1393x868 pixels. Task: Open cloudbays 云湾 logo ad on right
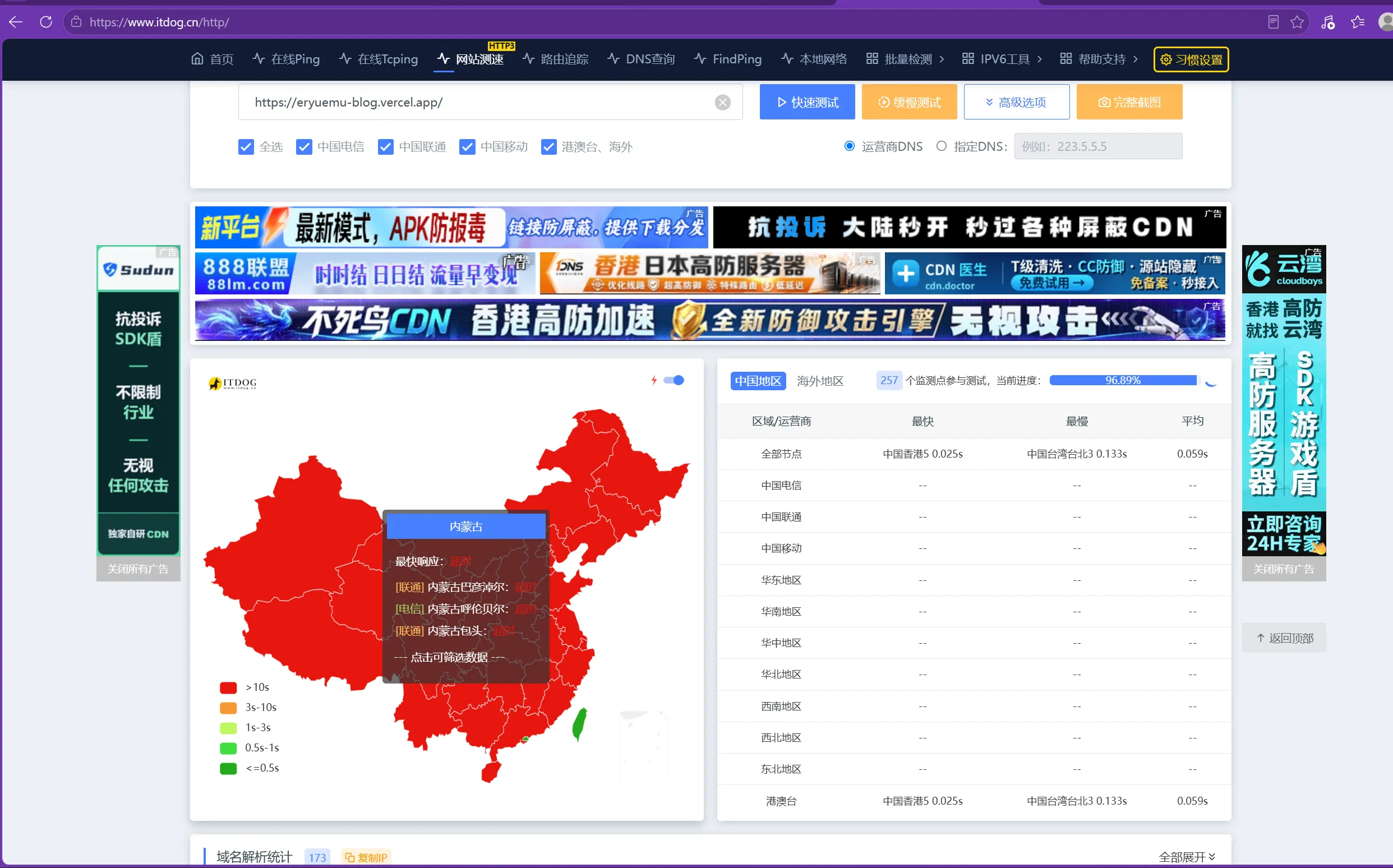(x=1284, y=269)
